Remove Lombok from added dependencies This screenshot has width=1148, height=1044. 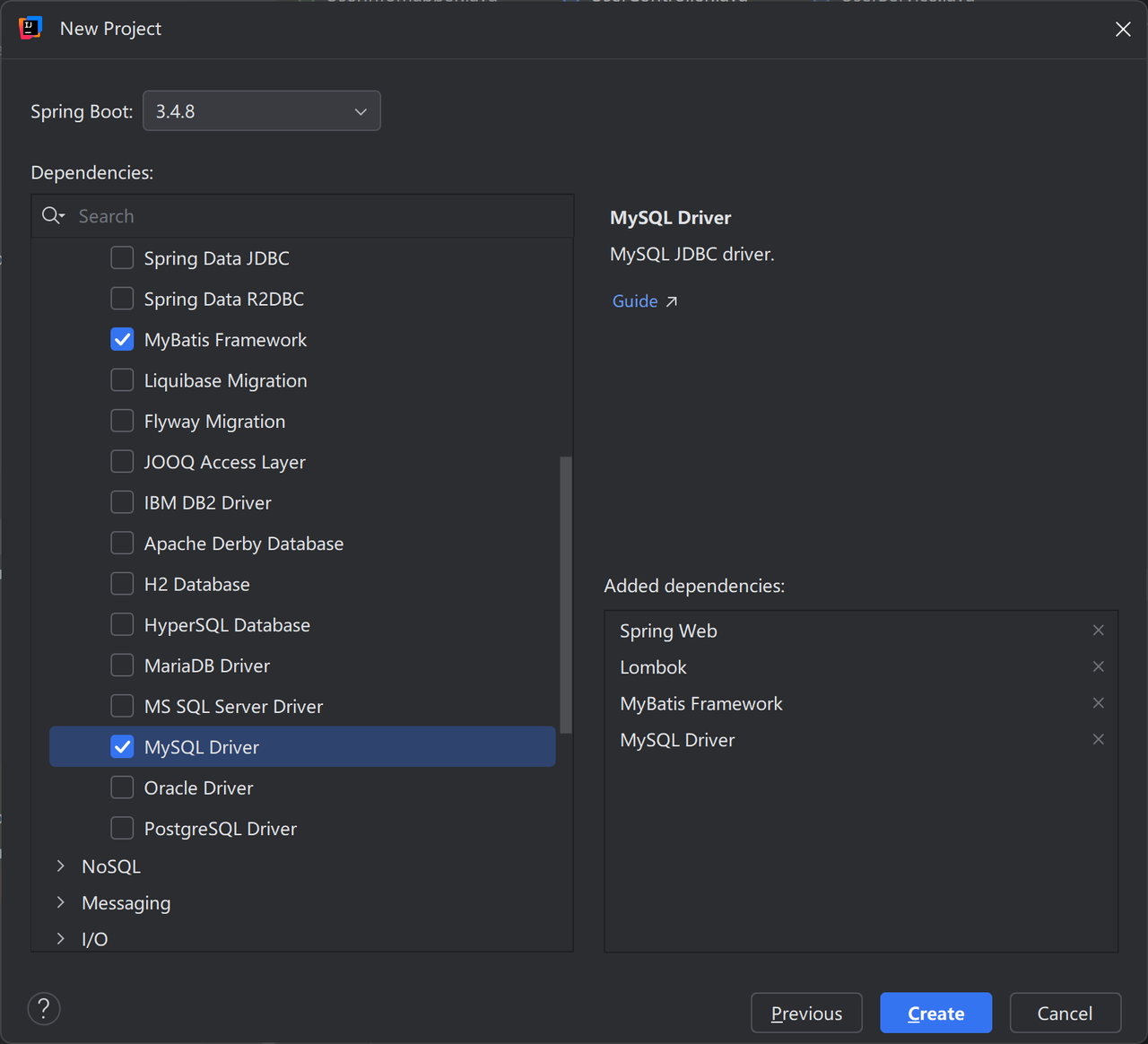(x=1098, y=666)
